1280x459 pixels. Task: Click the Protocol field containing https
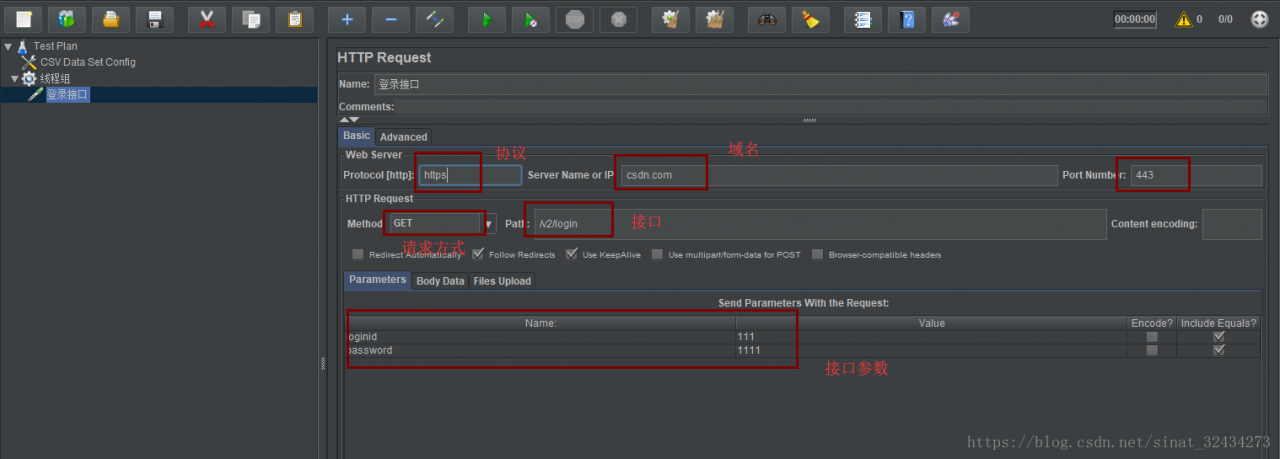click(x=470, y=175)
